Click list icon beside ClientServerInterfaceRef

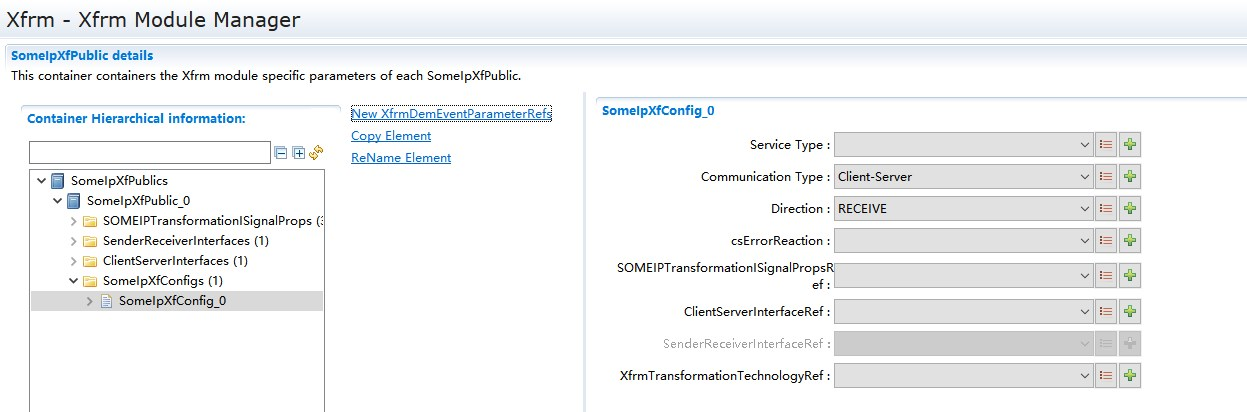[x=1106, y=311]
